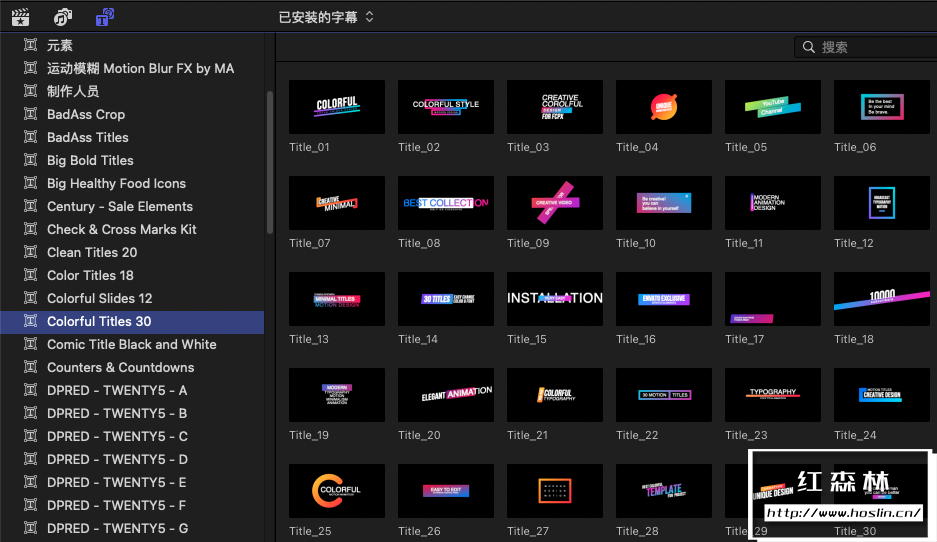Select DPRED - TWENTY5 - B category
Viewport: 937px width, 542px height.
point(132,414)
